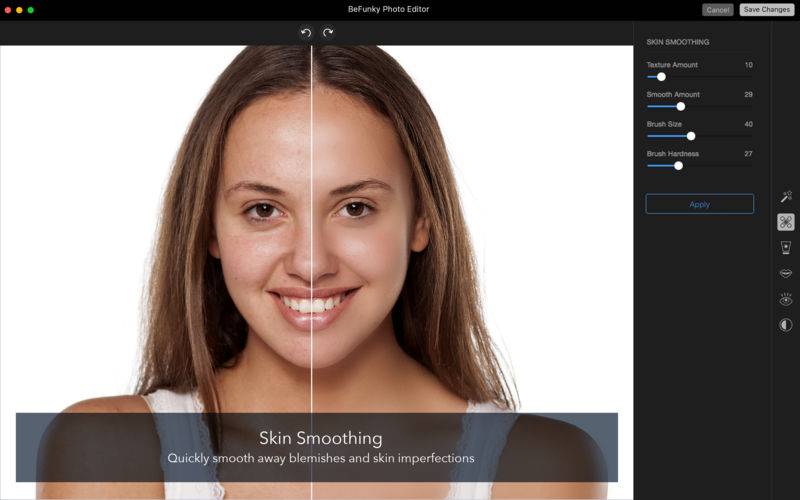Click the Brush Hardness slider handle

(x=678, y=166)
